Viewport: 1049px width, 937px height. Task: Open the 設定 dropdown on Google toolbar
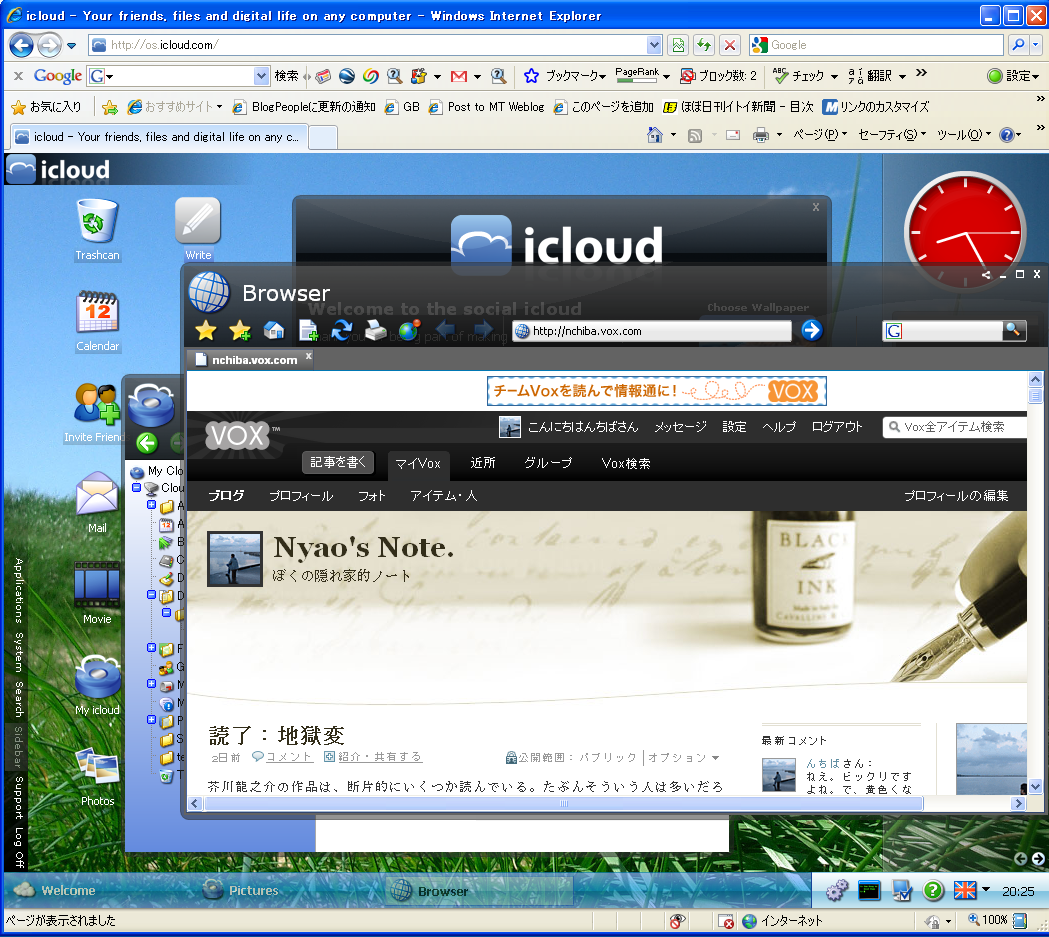coord(1014,76)
